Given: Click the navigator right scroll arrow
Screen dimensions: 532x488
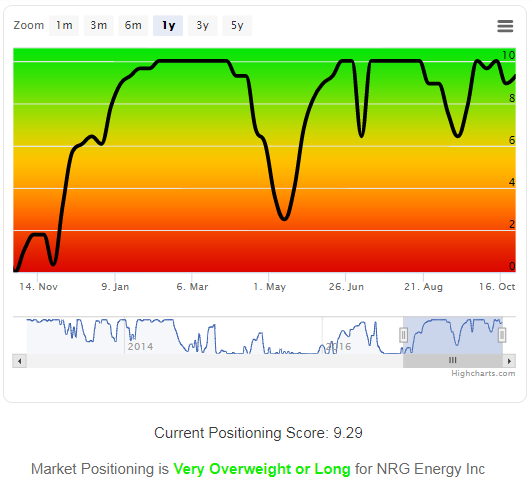Looking at the screenshot, I should tap(509, 361).
